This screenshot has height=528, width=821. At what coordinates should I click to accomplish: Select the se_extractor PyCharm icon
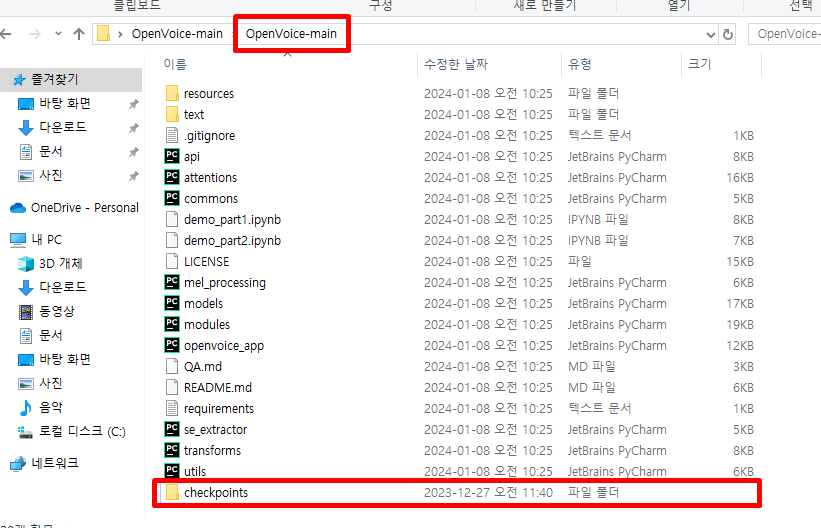coord(172,429)
